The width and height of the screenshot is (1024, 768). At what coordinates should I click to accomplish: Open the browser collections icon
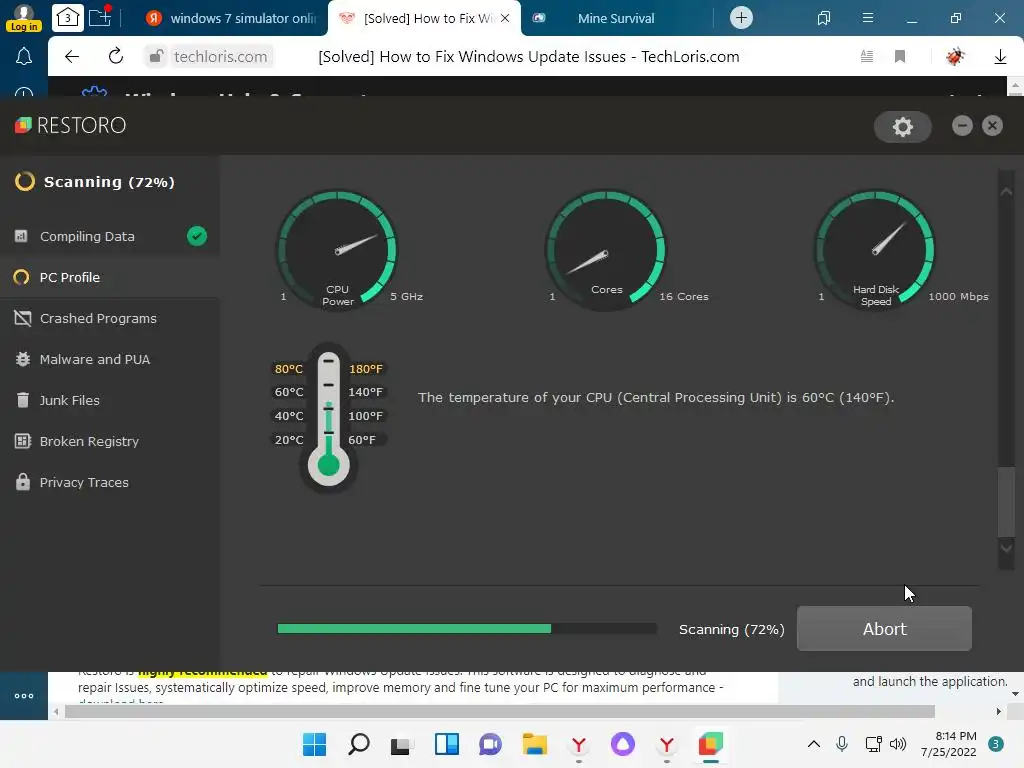coord(824,18)
